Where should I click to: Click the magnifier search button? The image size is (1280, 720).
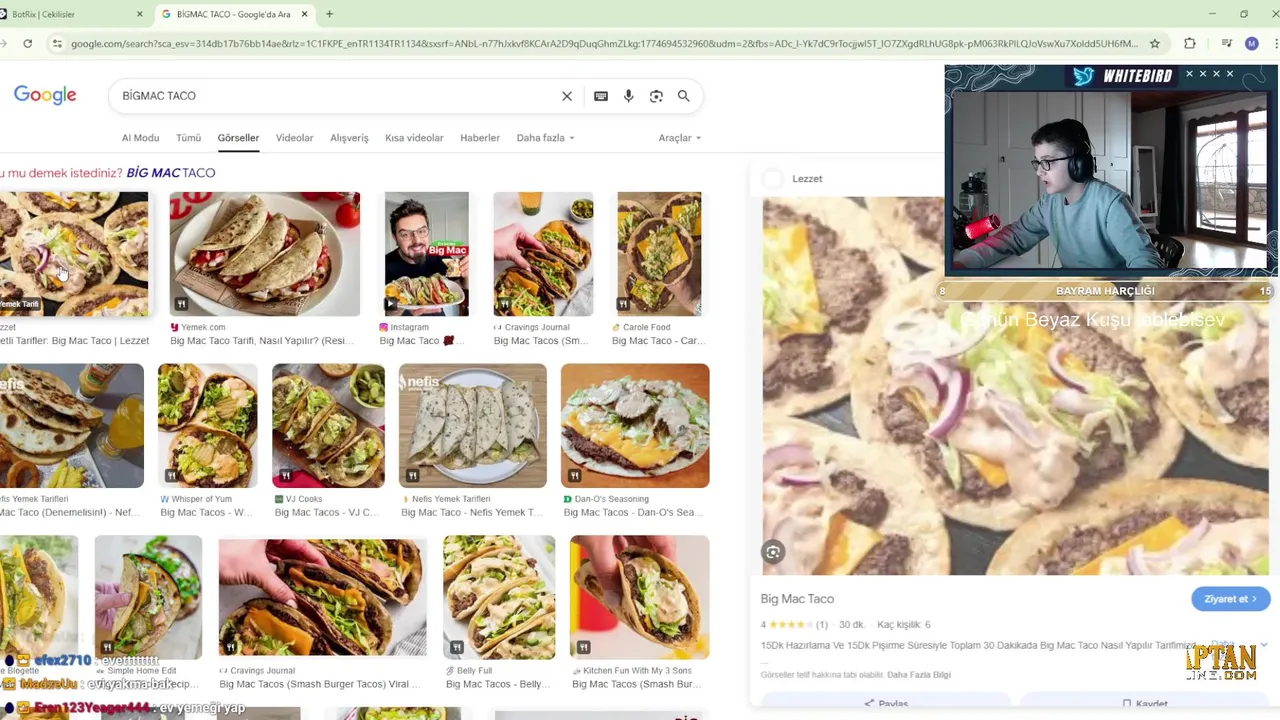click(684, 96)
